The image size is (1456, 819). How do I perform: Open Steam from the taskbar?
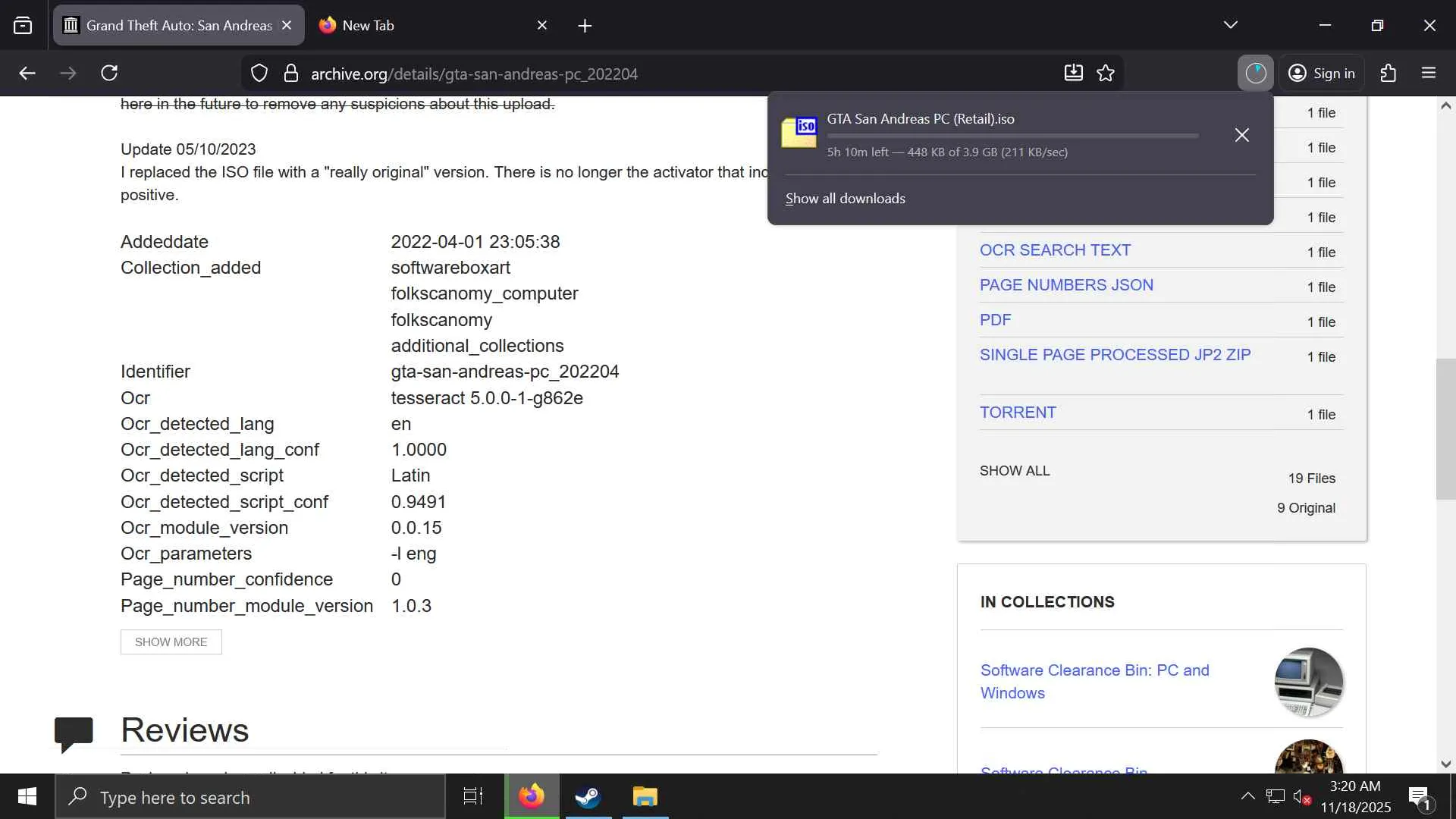(x=588, y=796)
